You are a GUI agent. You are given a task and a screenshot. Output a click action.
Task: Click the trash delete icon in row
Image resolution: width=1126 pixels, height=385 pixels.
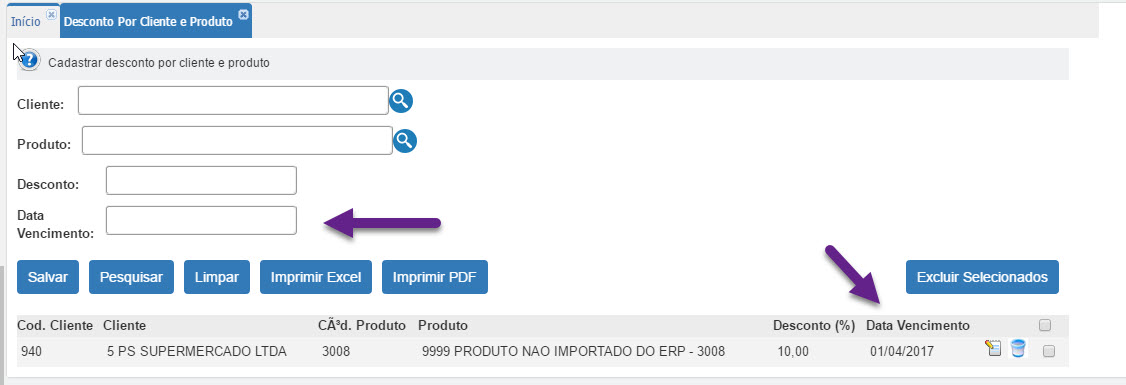click(1018, 349)
